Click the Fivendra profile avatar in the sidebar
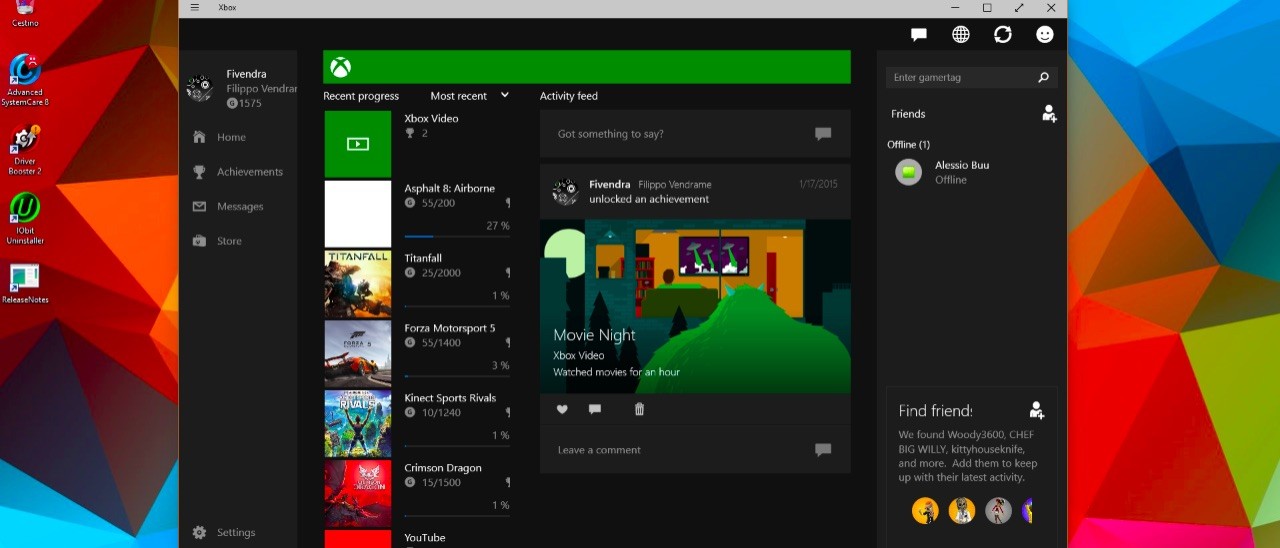This screenshot has width=1280, height=548. (x=201, y=88)
